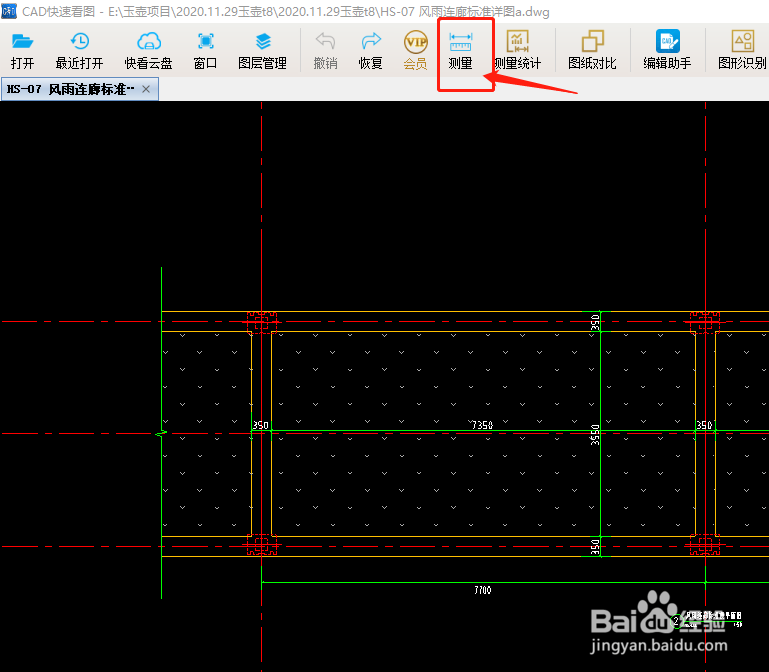Activate the 测量 measure tool
This screenshot has width=769, height=672.
point(461,51)
